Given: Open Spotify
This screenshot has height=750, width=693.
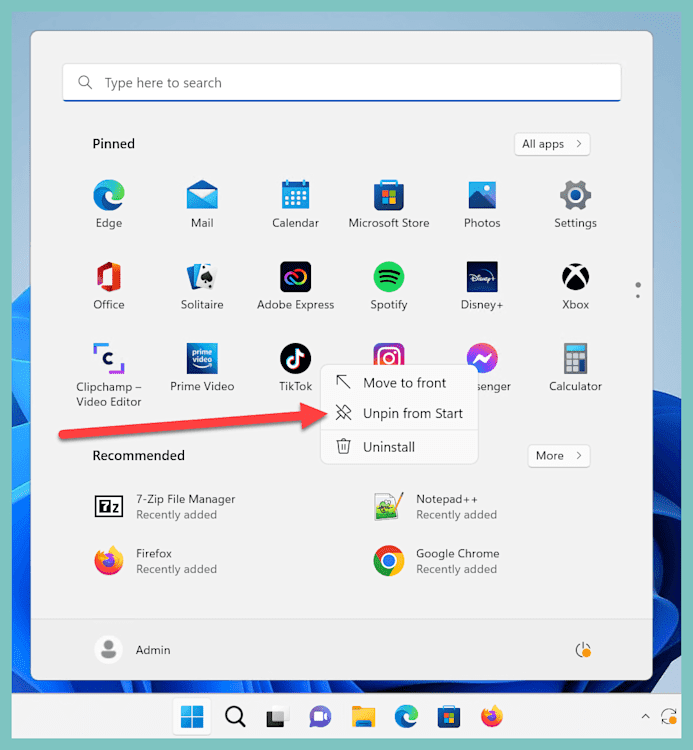Looking at the screenshot, I should click(388, 286).
